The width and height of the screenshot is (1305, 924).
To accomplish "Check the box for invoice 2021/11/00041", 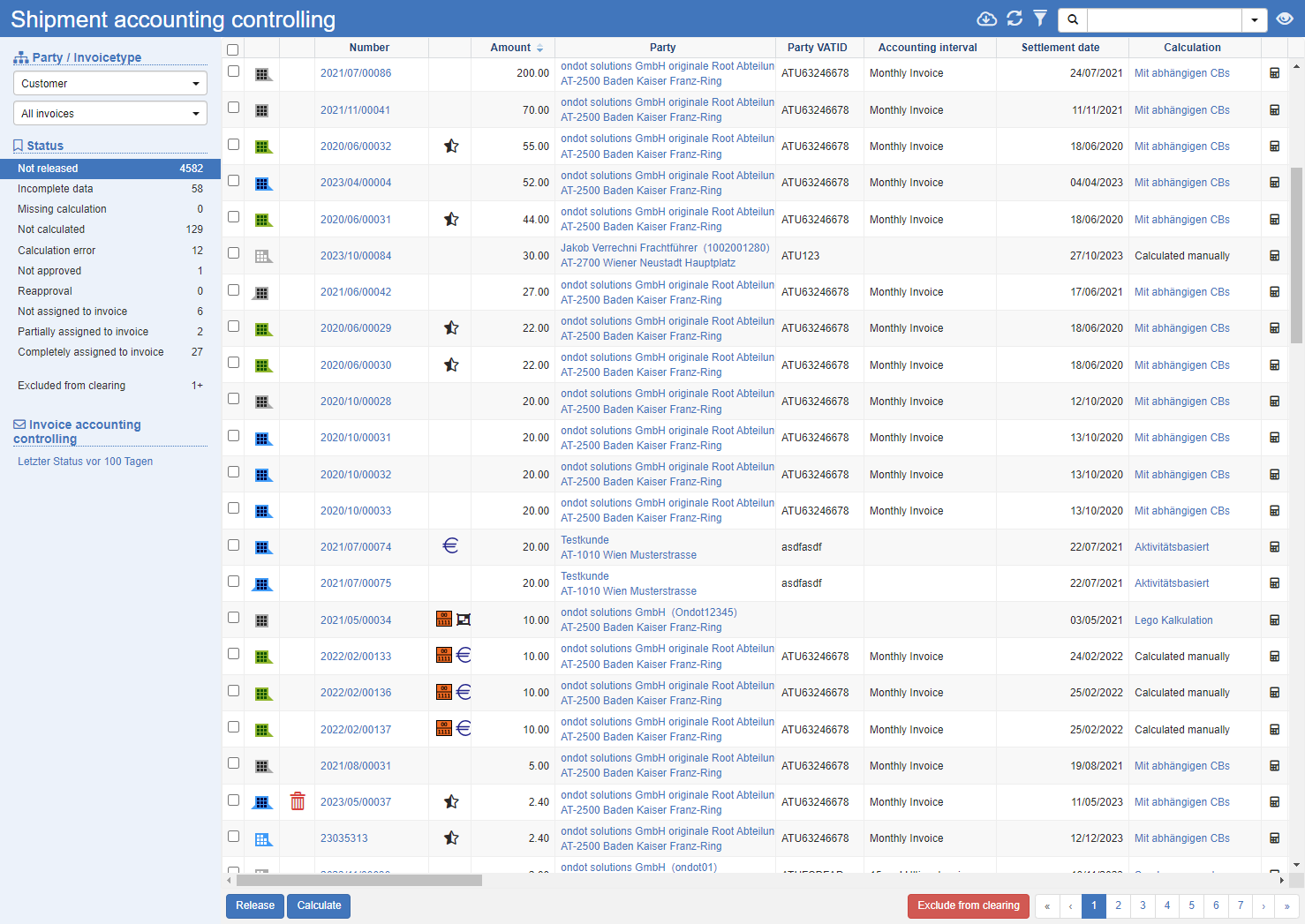I will click(233, 108).
